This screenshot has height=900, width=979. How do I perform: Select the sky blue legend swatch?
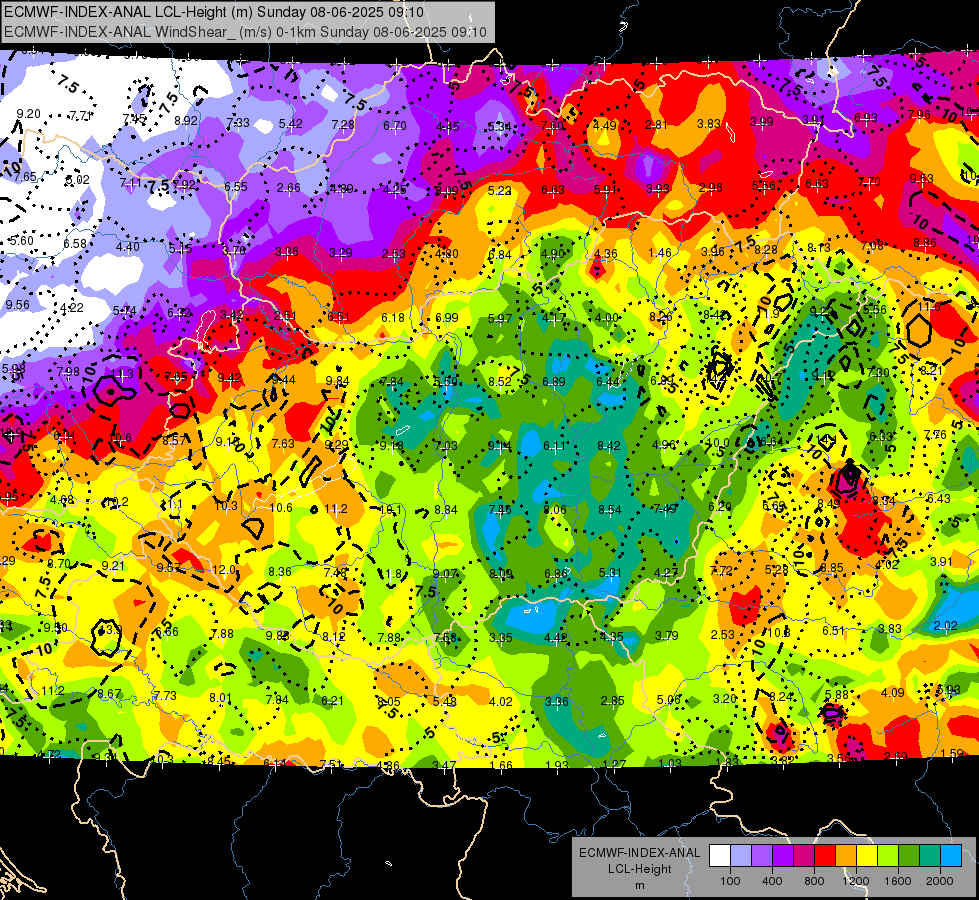pyautogui.click(x=951, y=856)
